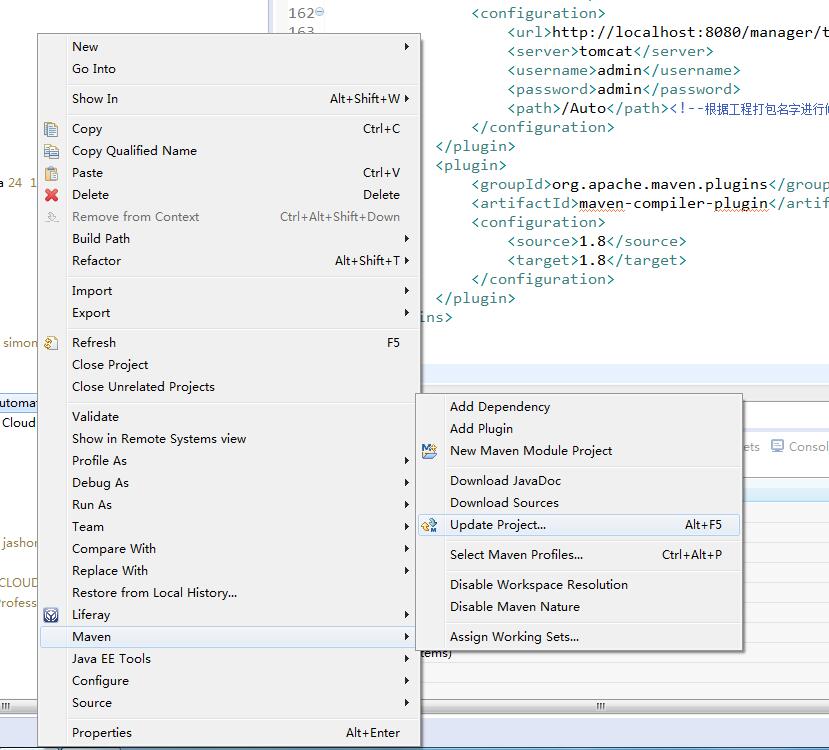Screen dimensions: 829x750
Task: Click the maven-compiler-plugin artifactId text
Action: (x=673, y=203)
